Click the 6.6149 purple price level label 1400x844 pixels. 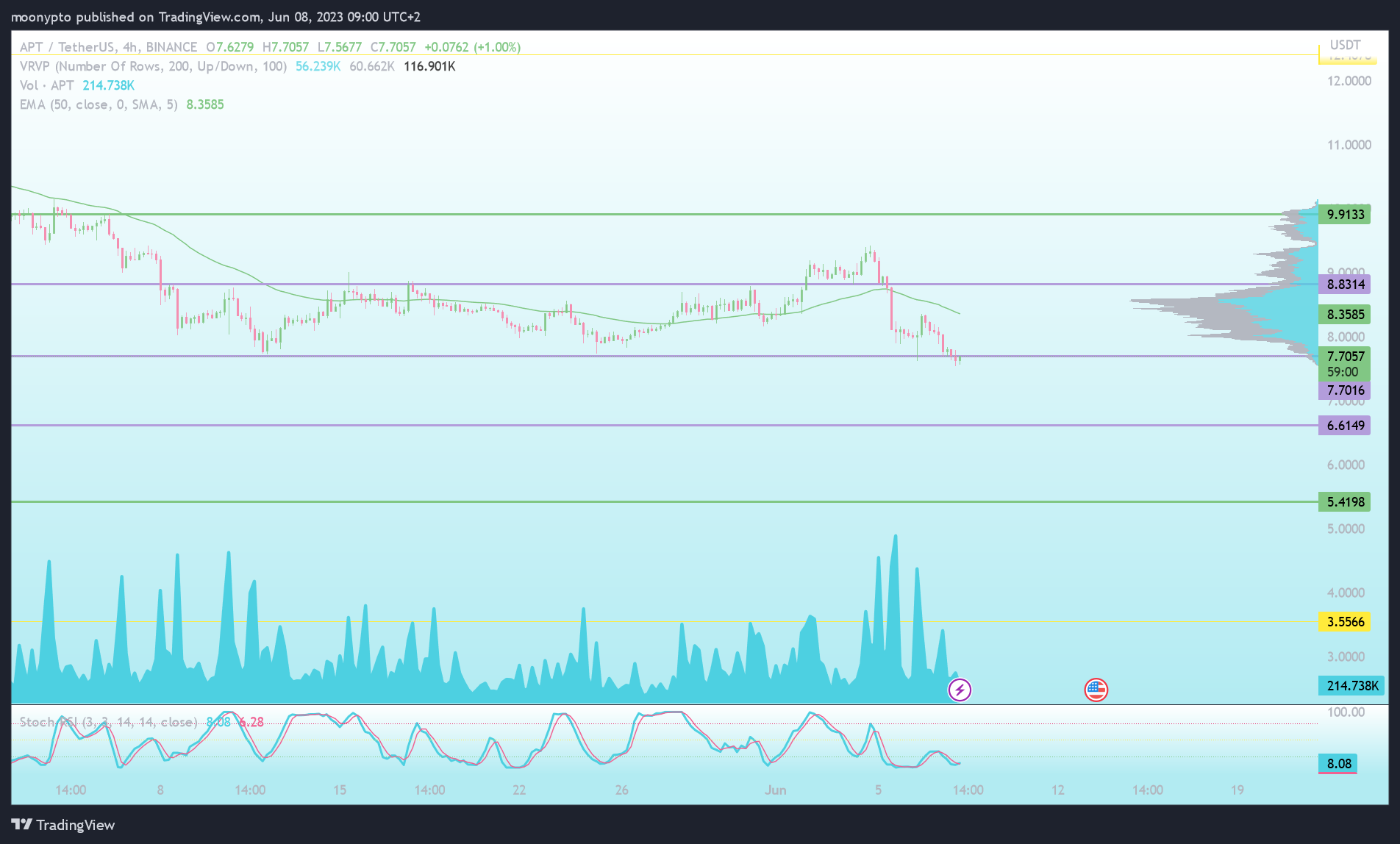click(x=1345, y=426)
